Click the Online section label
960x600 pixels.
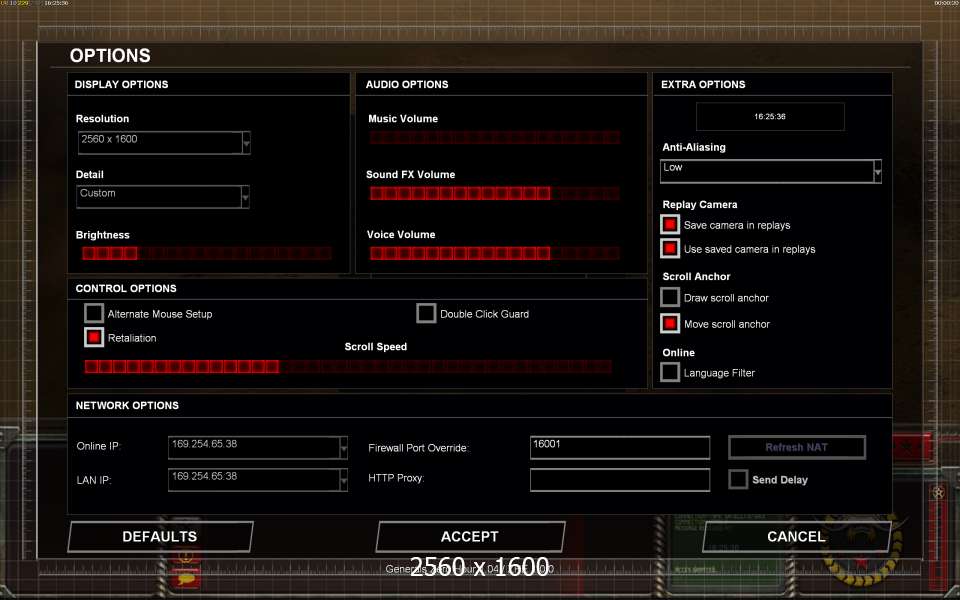pyautogui.click(x=678, y=353)
